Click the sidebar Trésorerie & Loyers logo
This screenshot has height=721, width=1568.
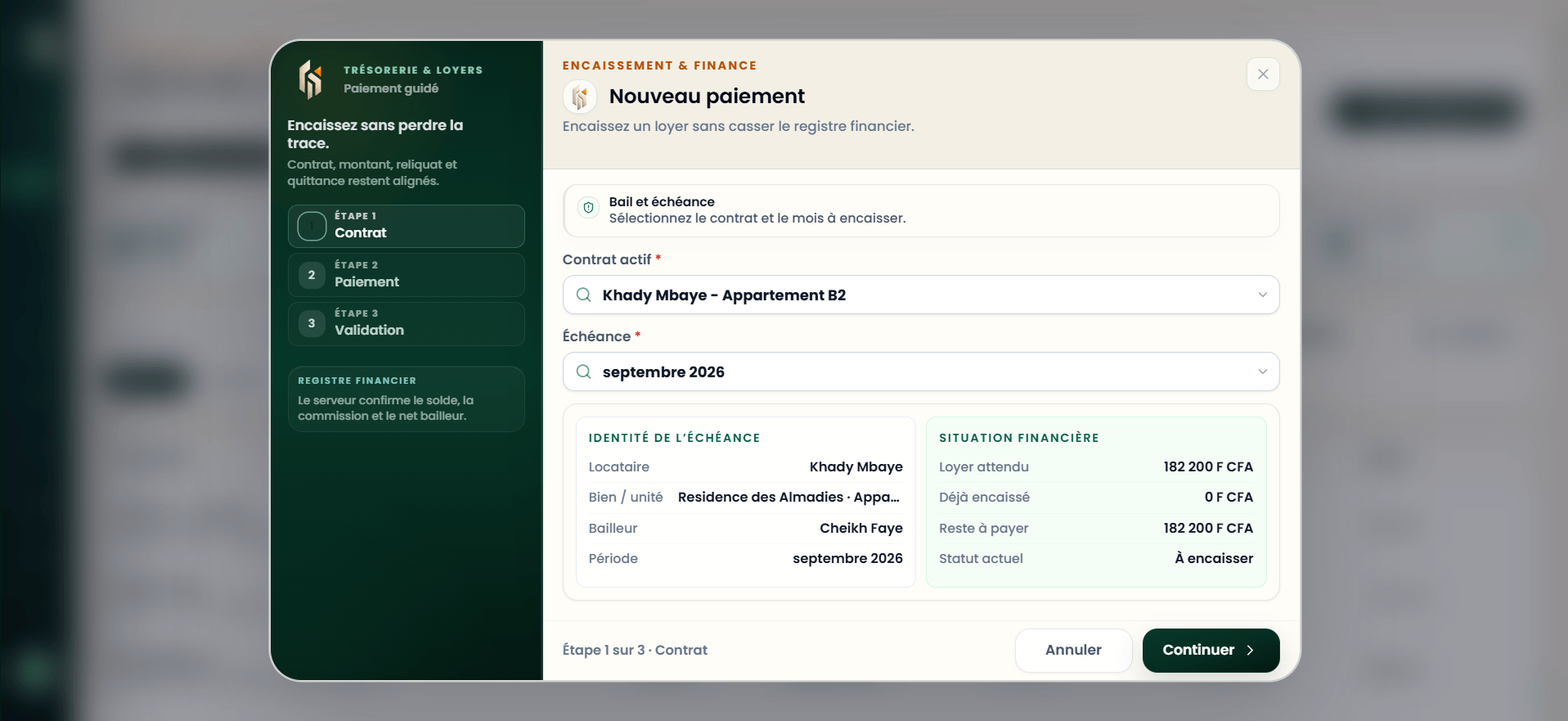click(310, 79)
